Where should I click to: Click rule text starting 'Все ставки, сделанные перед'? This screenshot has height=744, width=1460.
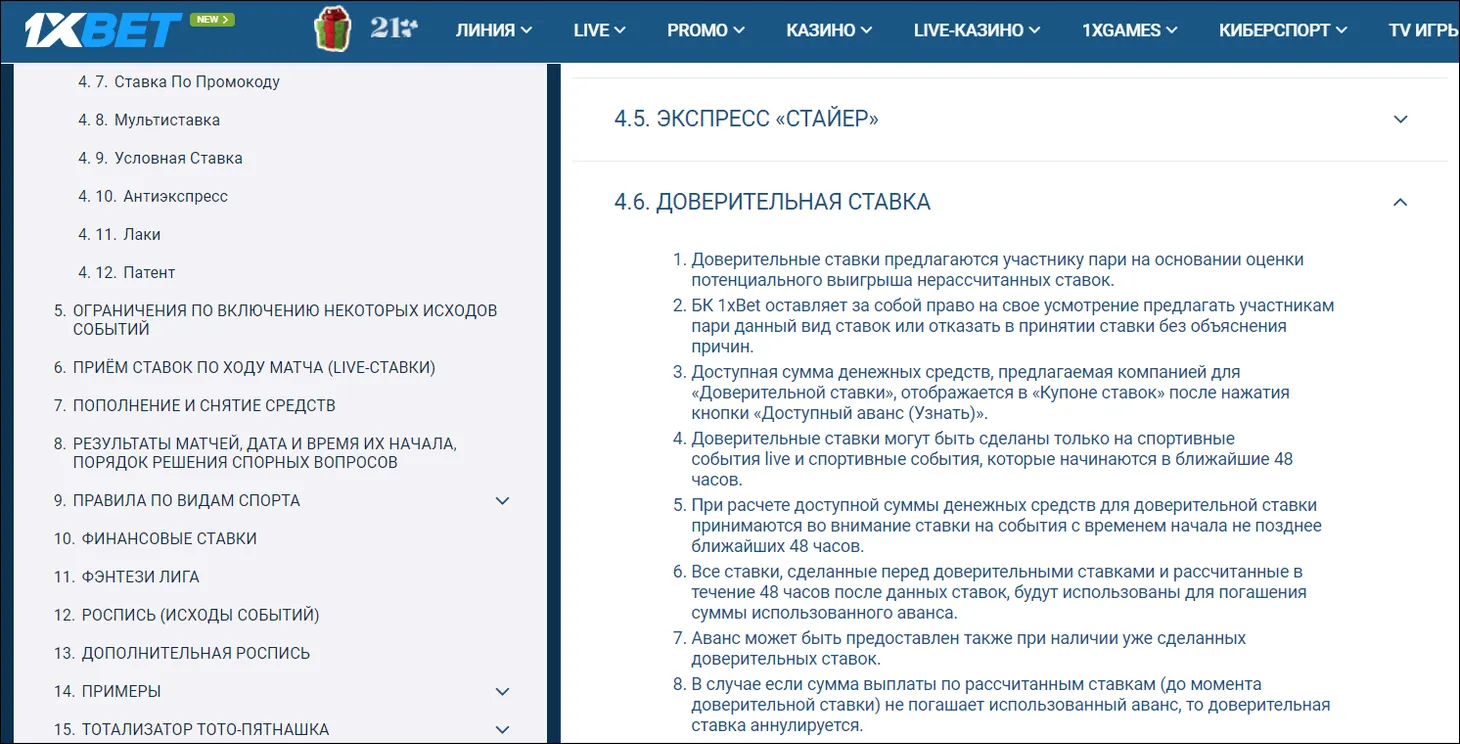999,592
